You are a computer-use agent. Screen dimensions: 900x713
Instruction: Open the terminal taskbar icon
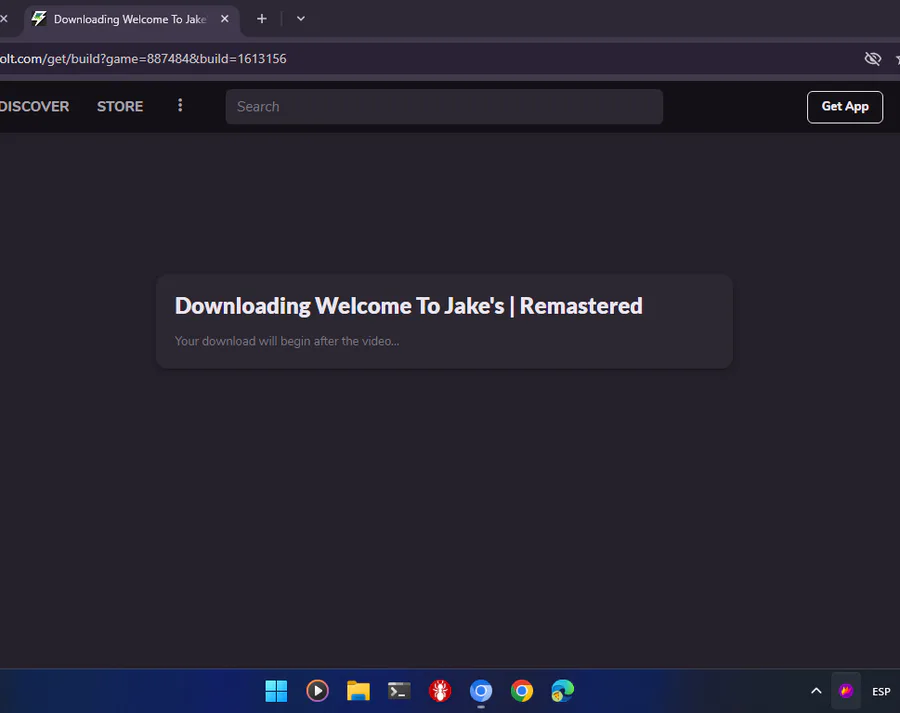click(399, 691)
